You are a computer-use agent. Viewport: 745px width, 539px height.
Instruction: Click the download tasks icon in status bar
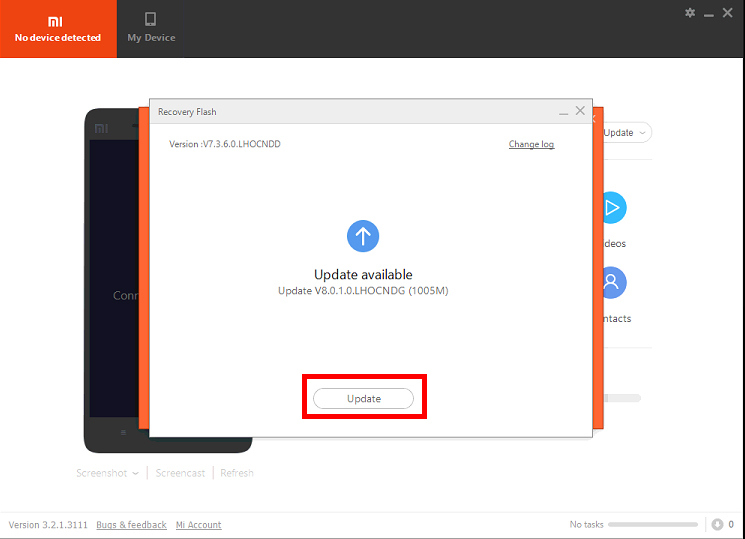717,524
